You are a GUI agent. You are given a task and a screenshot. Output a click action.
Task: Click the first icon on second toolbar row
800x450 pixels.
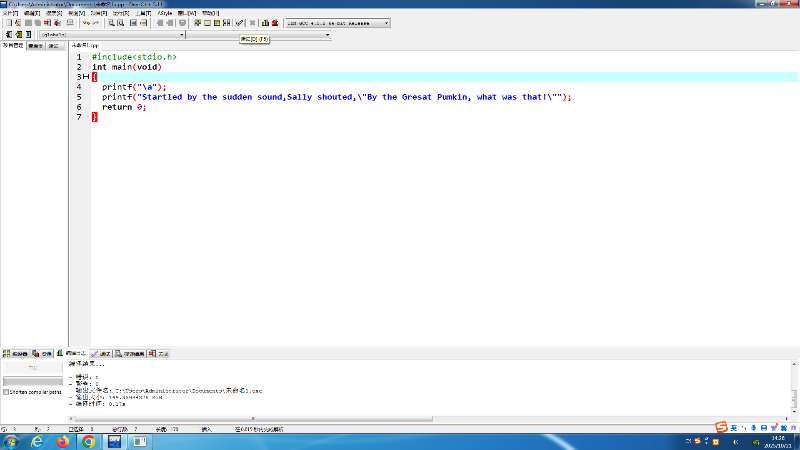pyautogui.click(x=9, y=34)
